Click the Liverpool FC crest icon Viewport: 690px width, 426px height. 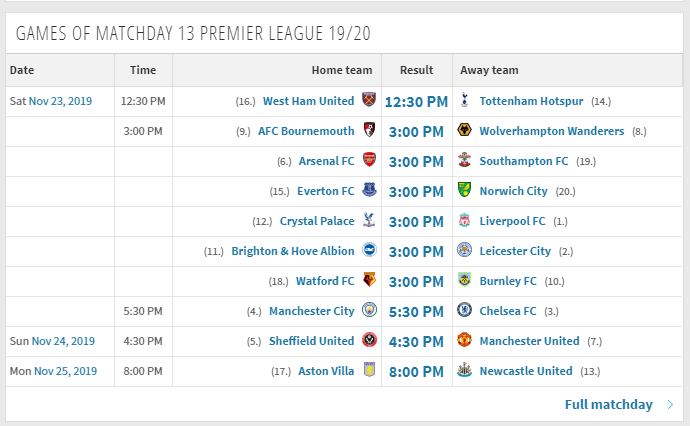tap(464, 220)
